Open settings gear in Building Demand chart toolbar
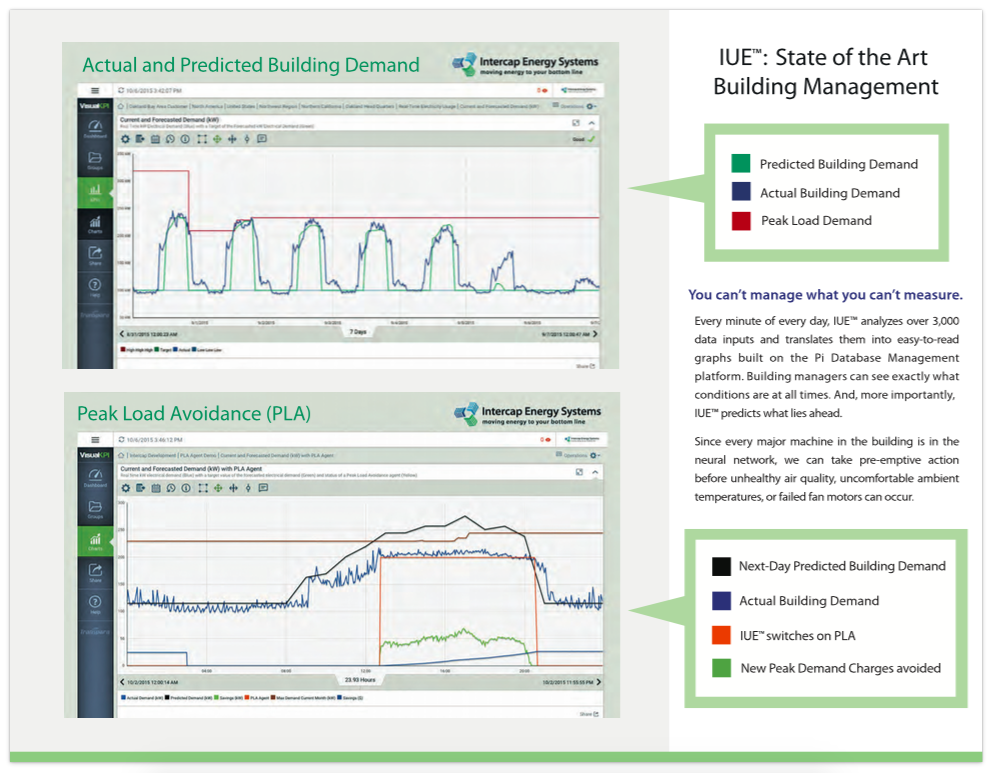The height and width of the screenshot is (773, 996). tap(125, 139)
